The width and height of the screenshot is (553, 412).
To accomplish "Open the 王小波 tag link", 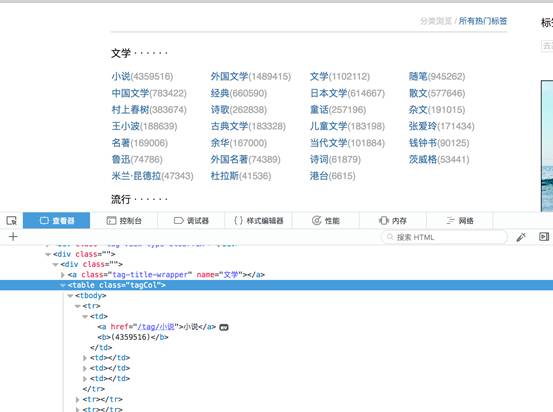I will (x=126, y=126).
